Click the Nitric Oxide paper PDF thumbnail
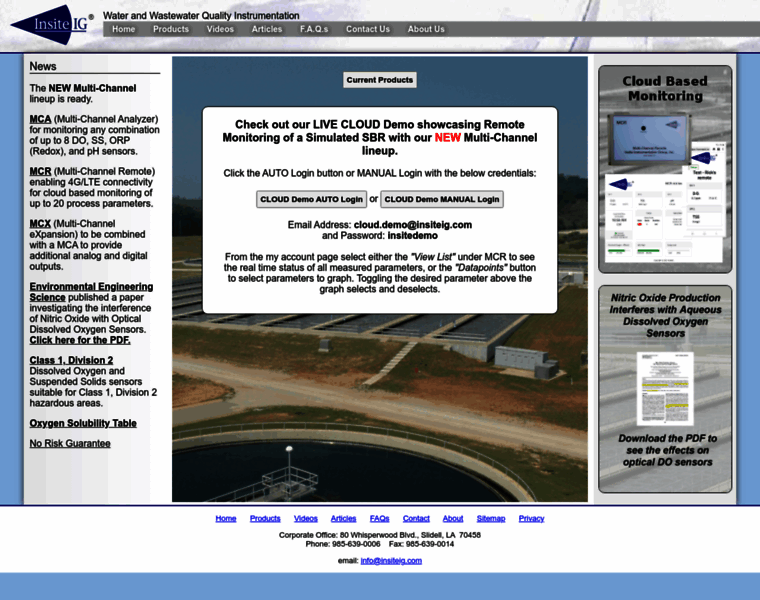 pyautogui.click(x=665, y=389)
